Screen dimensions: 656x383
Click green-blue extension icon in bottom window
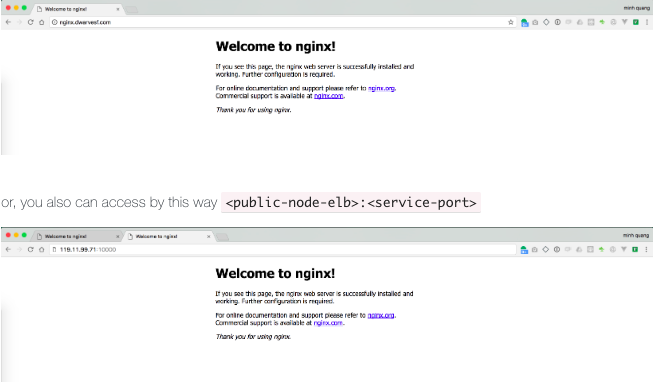click(524, 250)
